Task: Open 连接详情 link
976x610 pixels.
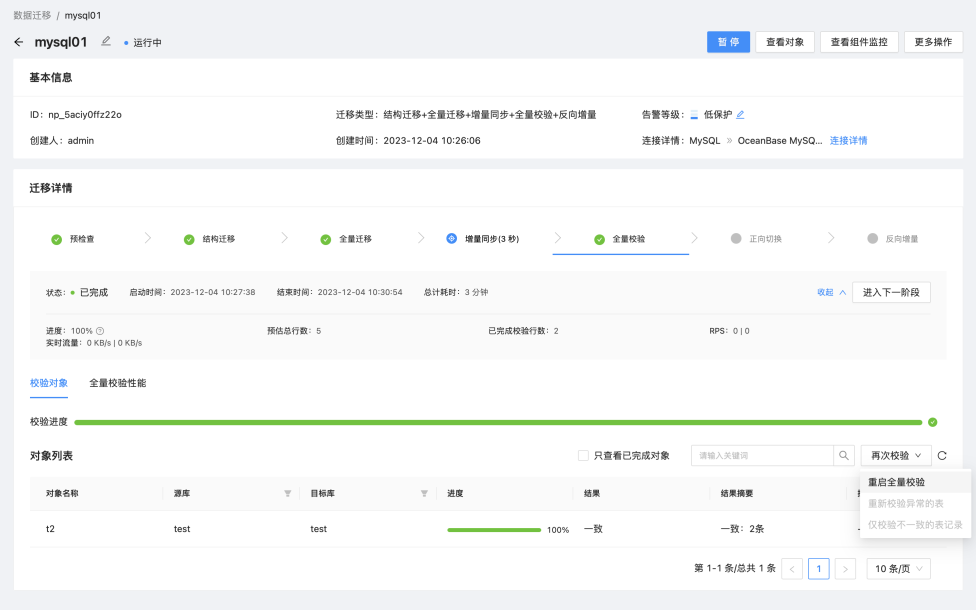Action: point(848,141)
